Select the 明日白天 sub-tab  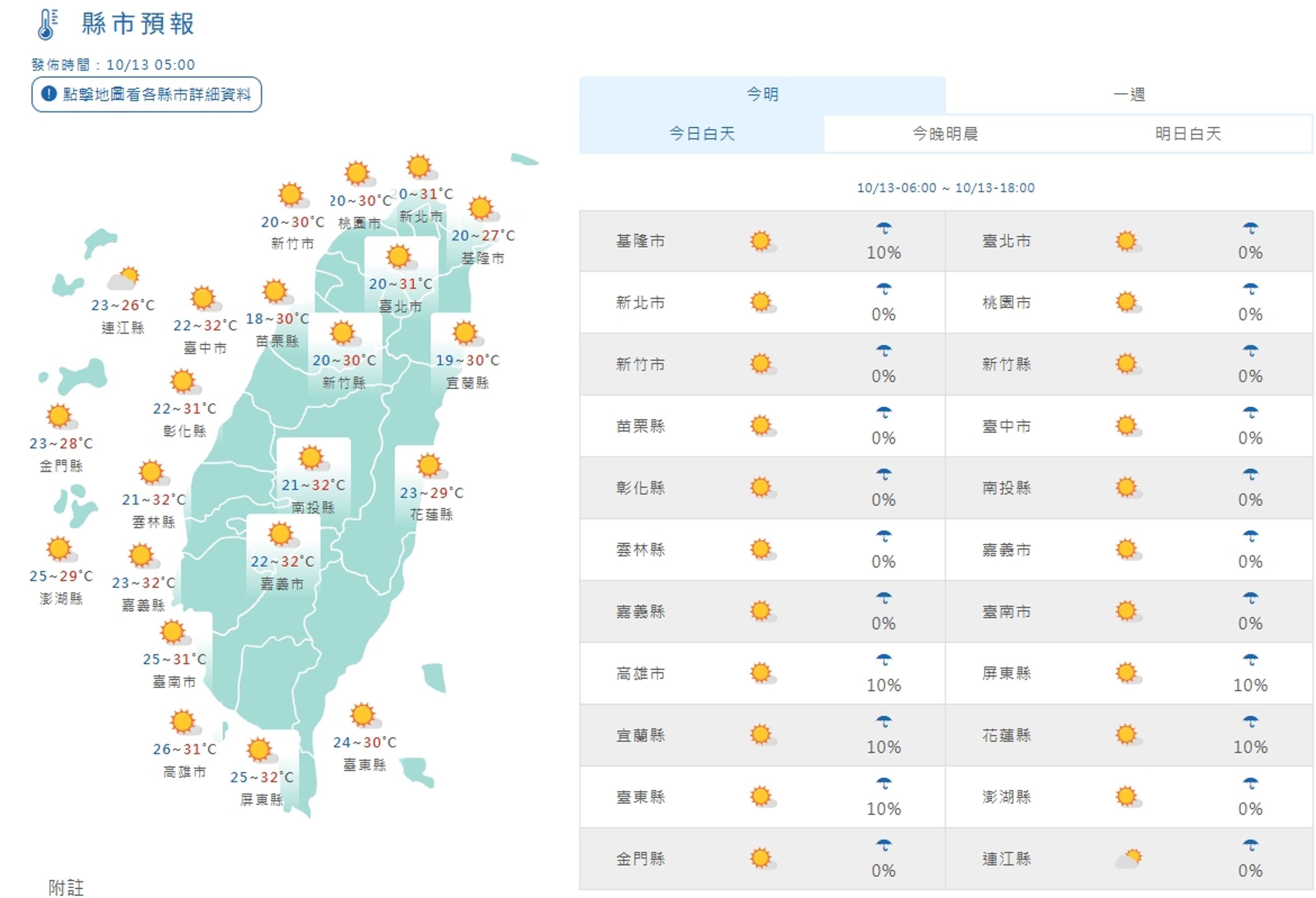point(1188,134)
